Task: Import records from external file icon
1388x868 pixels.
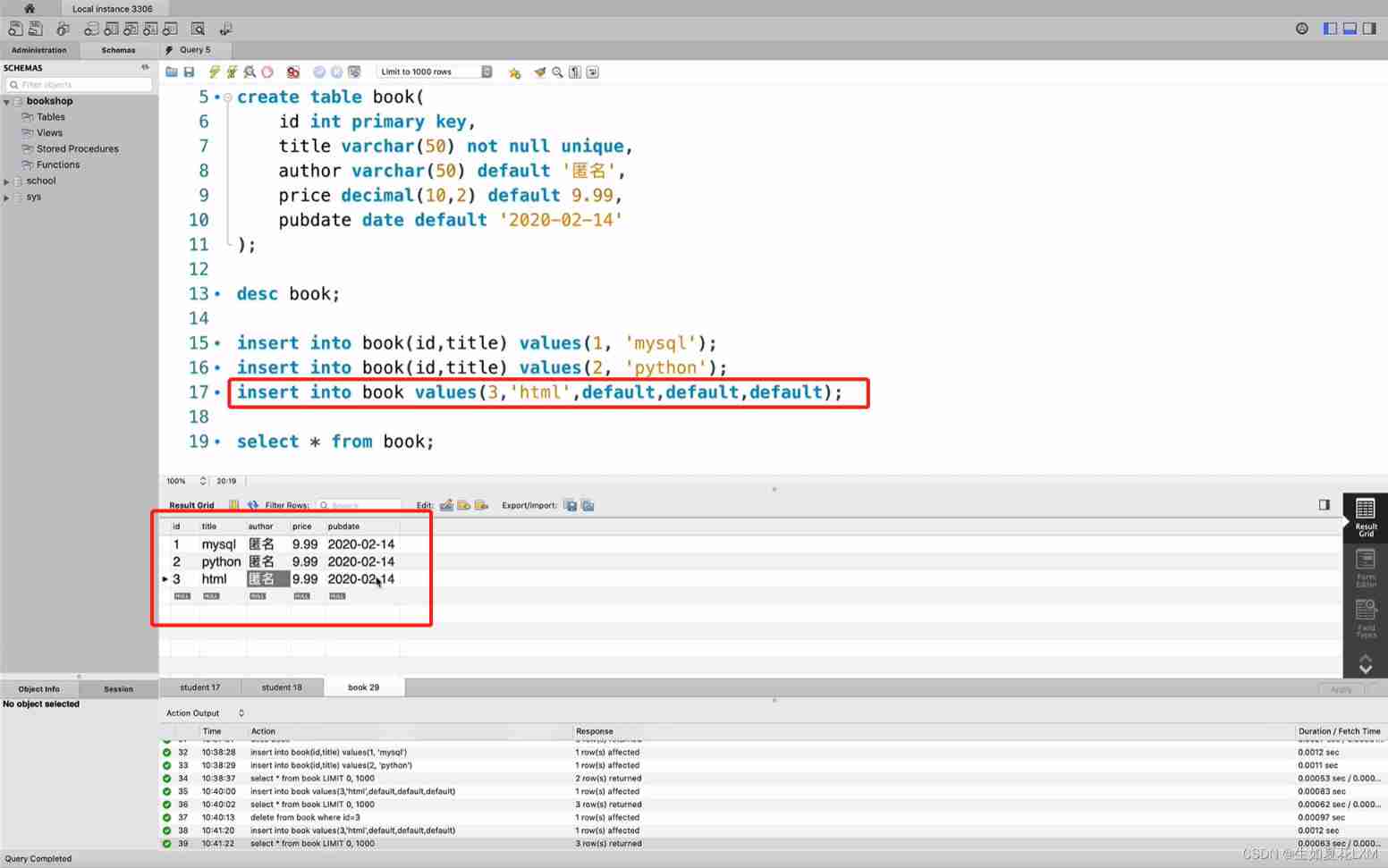Action: click(588, 505)
